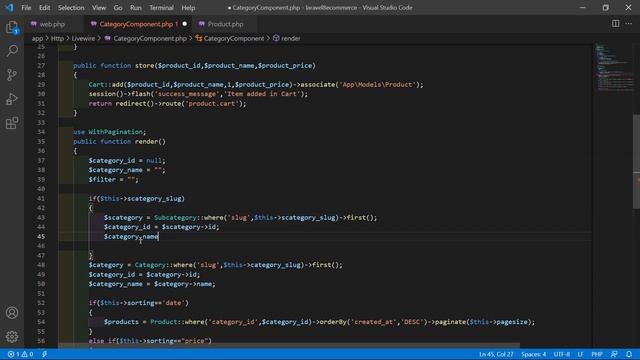The width and height of the screenshot is (640, 360).
Task: Change end of line sequence LF
Action: pos(580,354)
